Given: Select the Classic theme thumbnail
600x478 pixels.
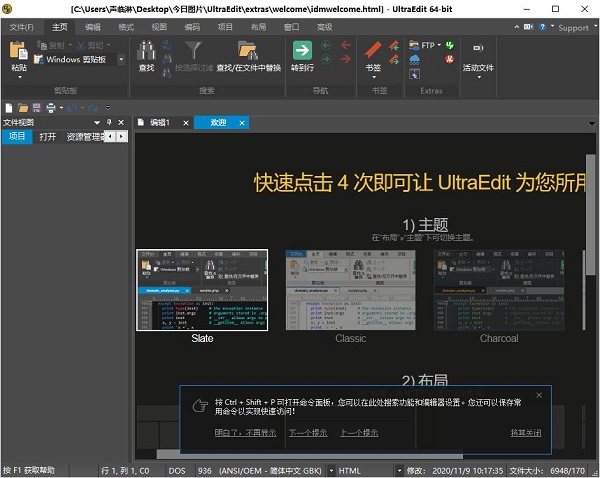Looking at the screenshot, I should [x=351, y=290].
